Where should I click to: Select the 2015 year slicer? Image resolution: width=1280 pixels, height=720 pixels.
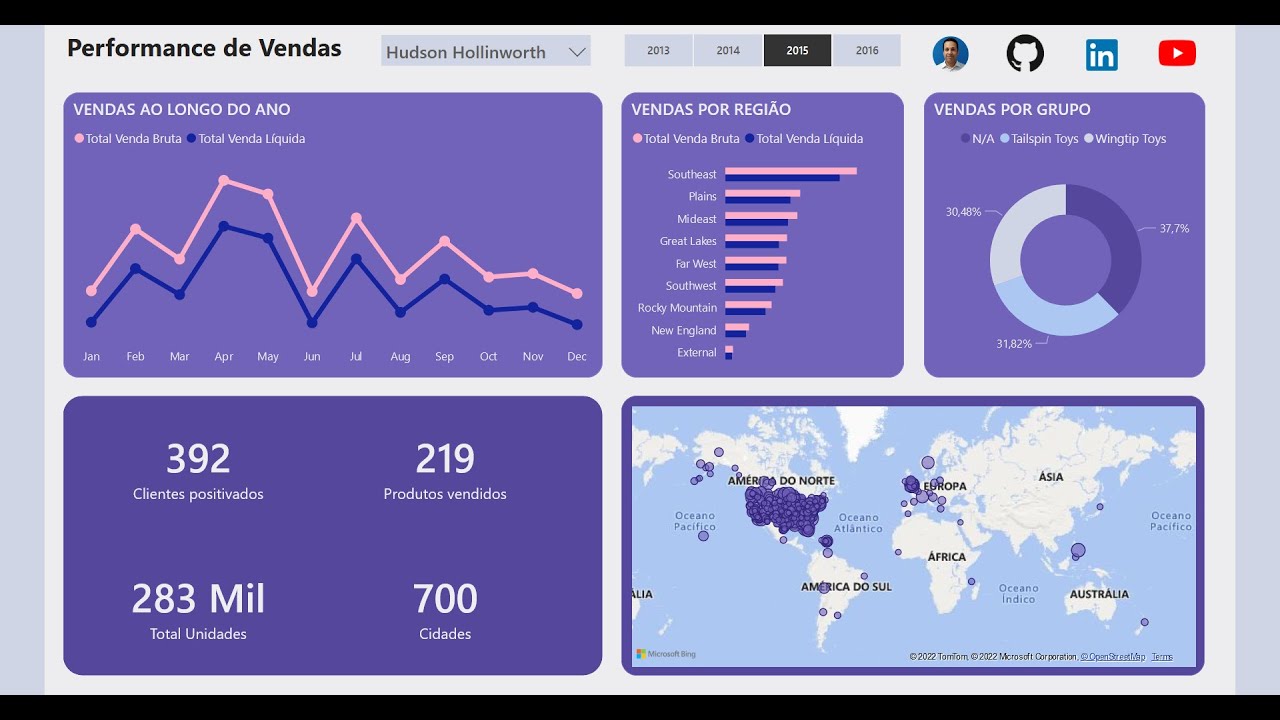tap(797, 50)
